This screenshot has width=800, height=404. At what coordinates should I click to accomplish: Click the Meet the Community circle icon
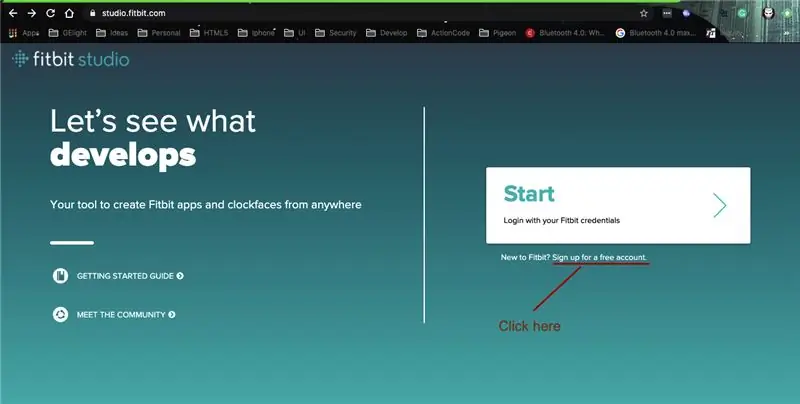click(60, 315)
